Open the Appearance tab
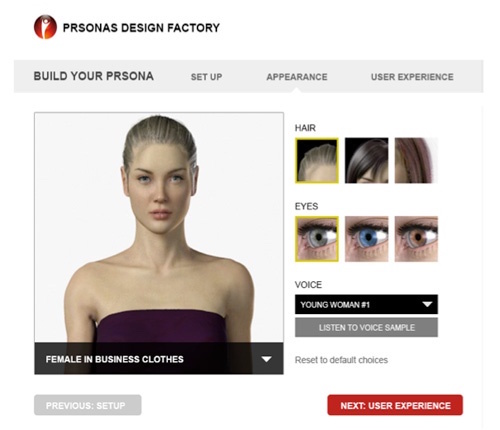This screenshot has width=500, height=430. (297, 77)
